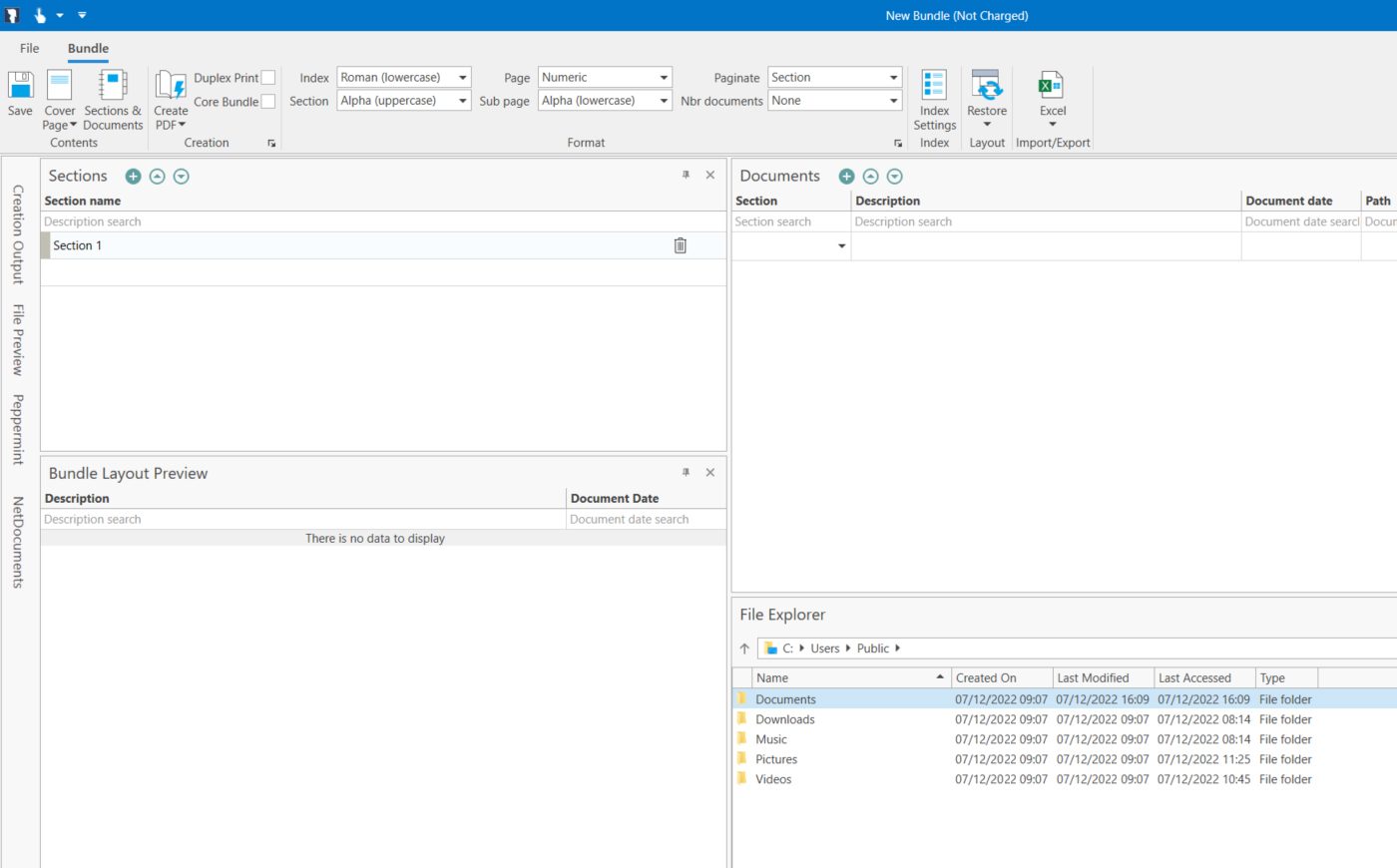1397x868 pixels.
Task: Open the Cover Page ribbon button
Action: click(59, 100)
